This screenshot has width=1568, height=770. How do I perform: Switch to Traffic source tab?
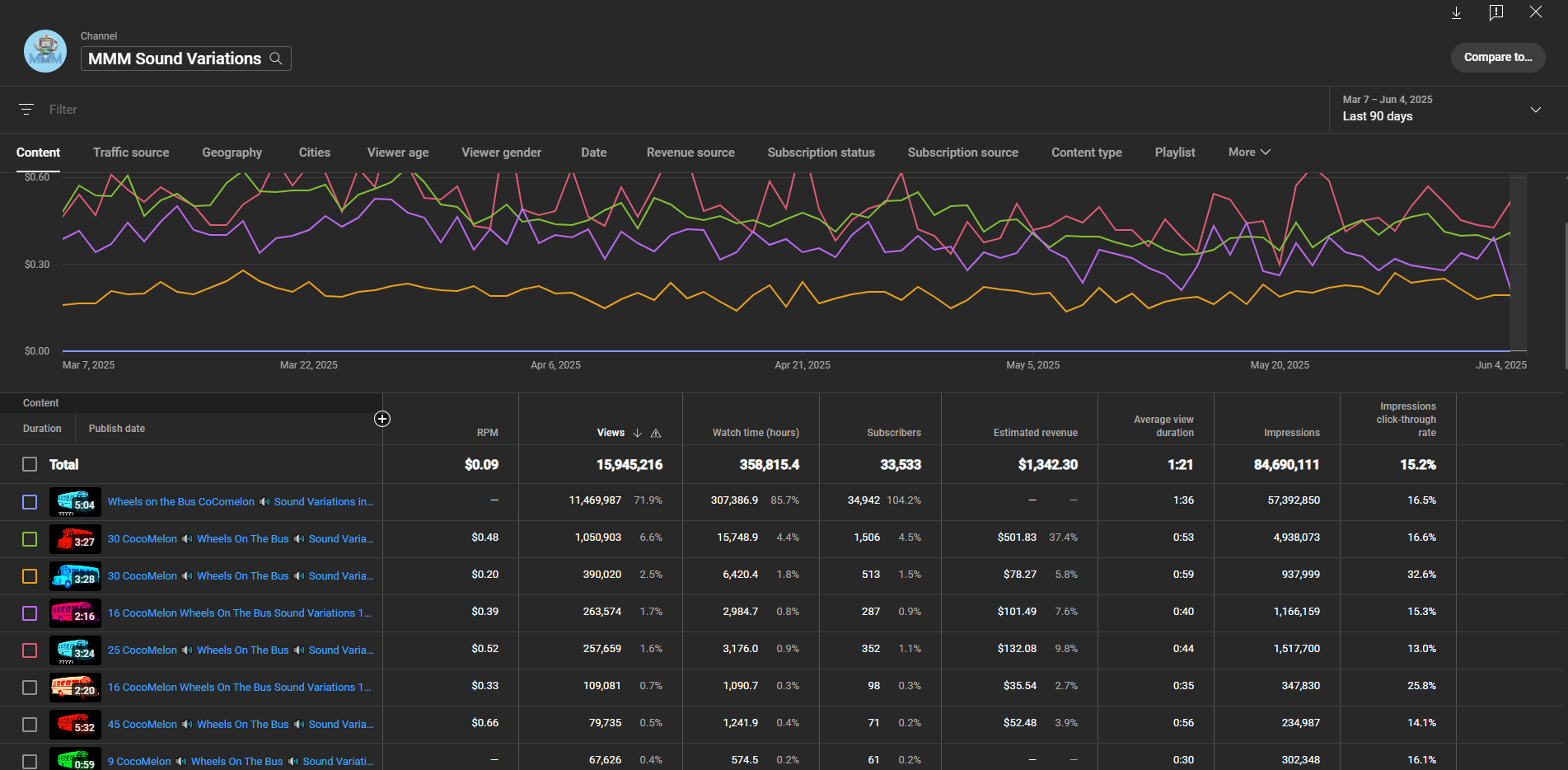coord(131,153)
